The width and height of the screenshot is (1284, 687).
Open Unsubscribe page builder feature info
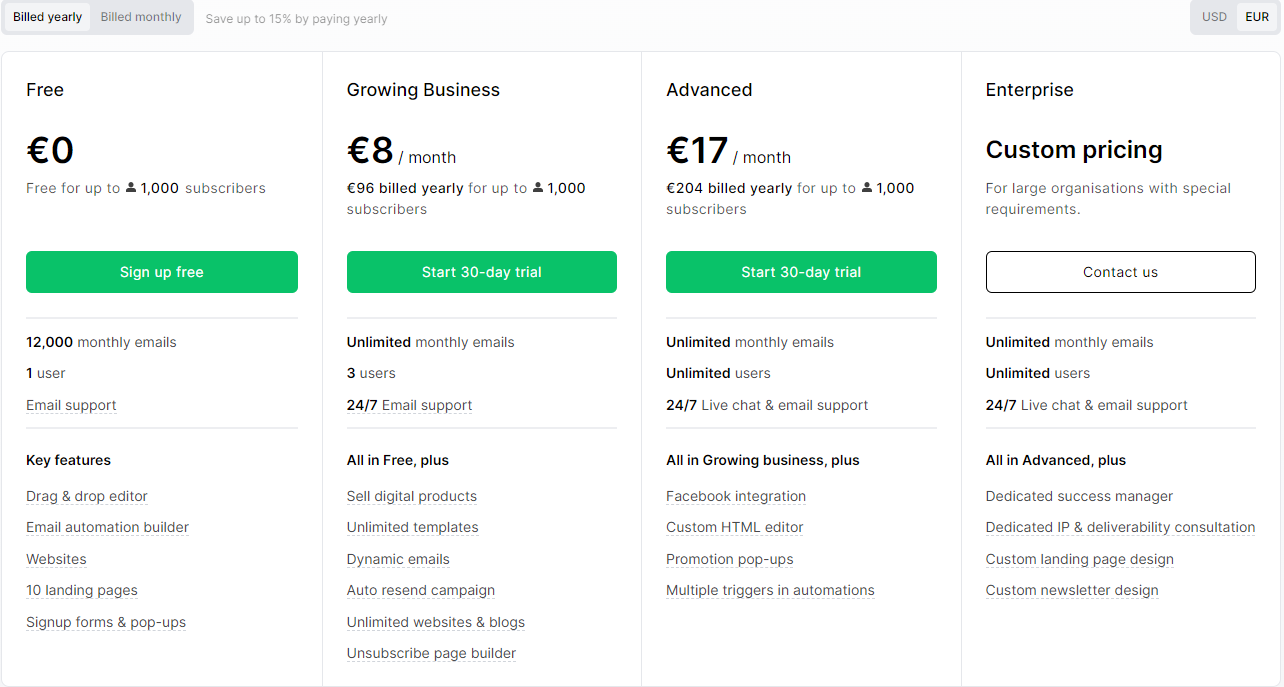click(x=431, y=653)
